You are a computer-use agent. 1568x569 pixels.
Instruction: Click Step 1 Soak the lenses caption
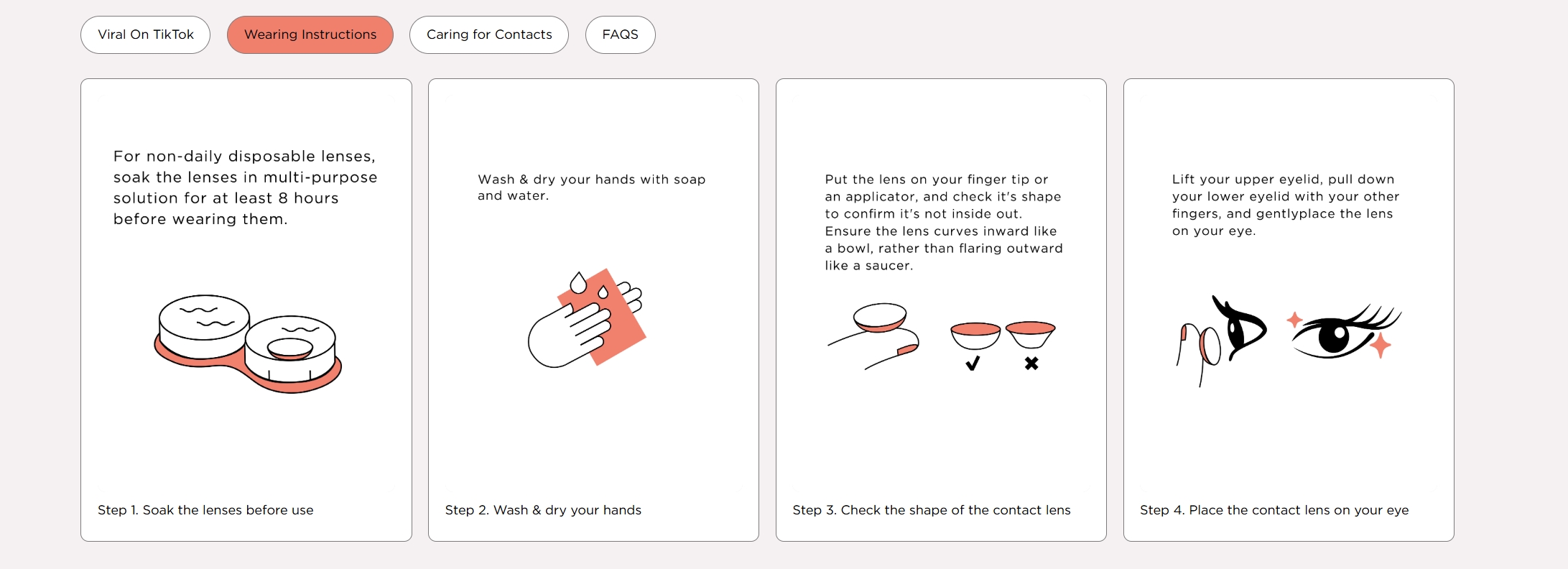pos(205,510)
